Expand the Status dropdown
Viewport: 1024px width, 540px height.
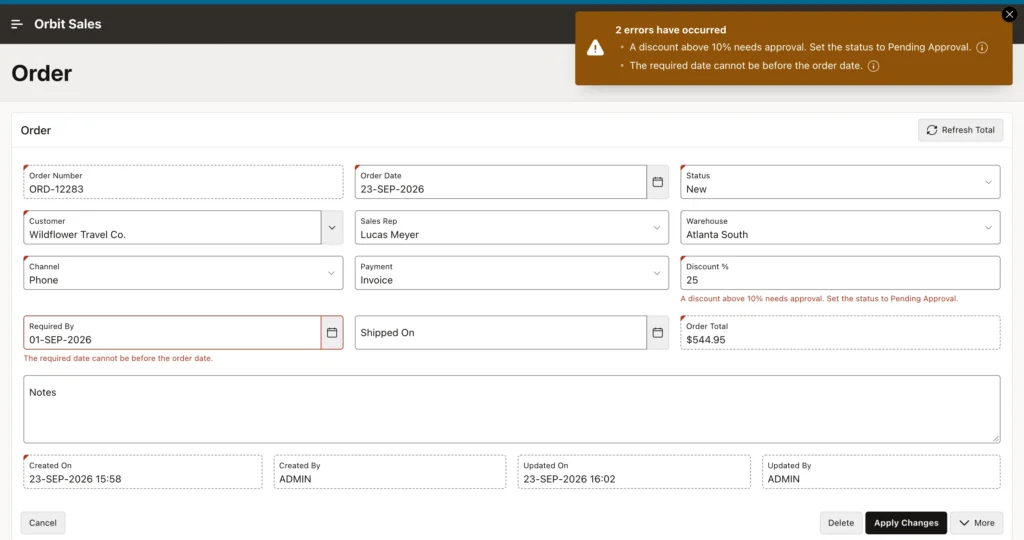840,182
